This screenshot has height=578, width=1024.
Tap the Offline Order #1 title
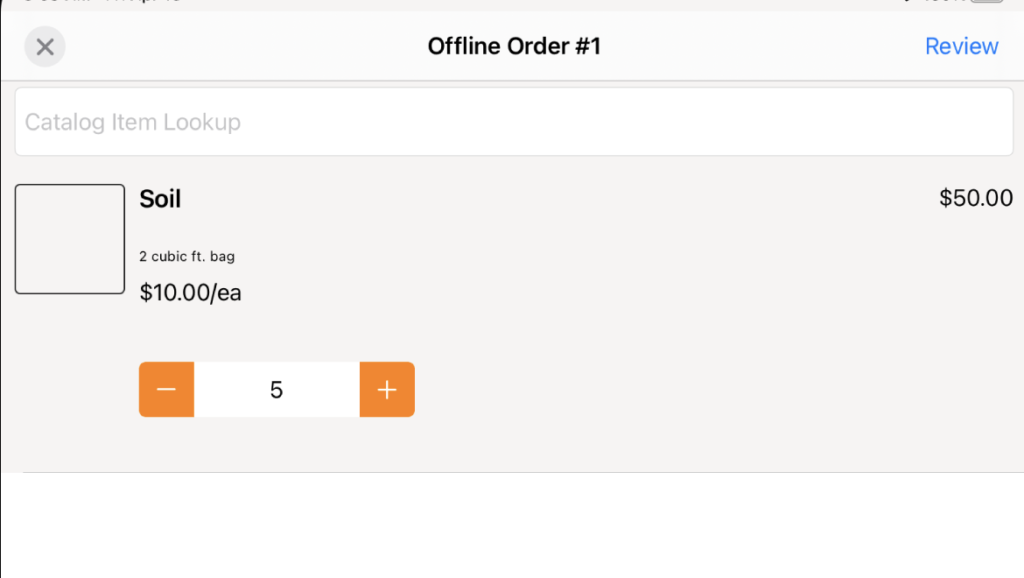514,46
